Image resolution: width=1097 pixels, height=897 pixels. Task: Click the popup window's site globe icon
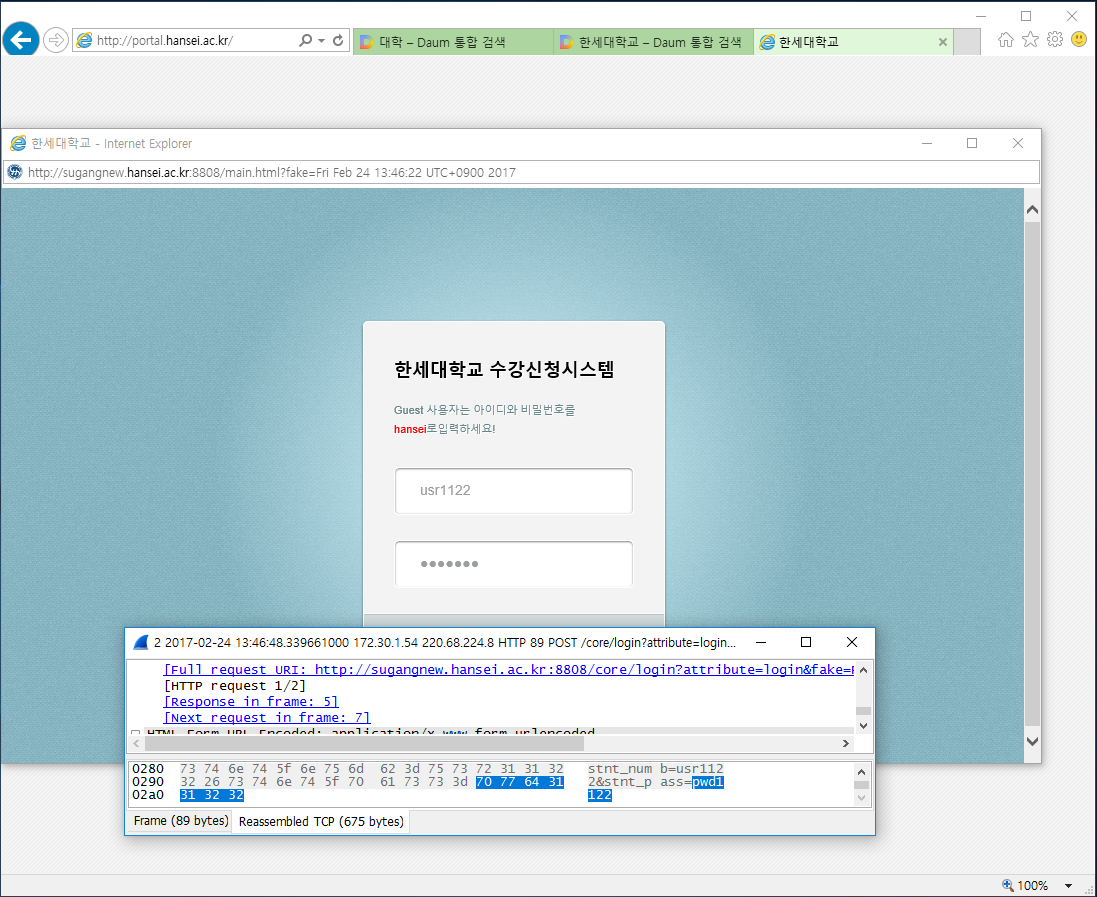coord(15,172)
